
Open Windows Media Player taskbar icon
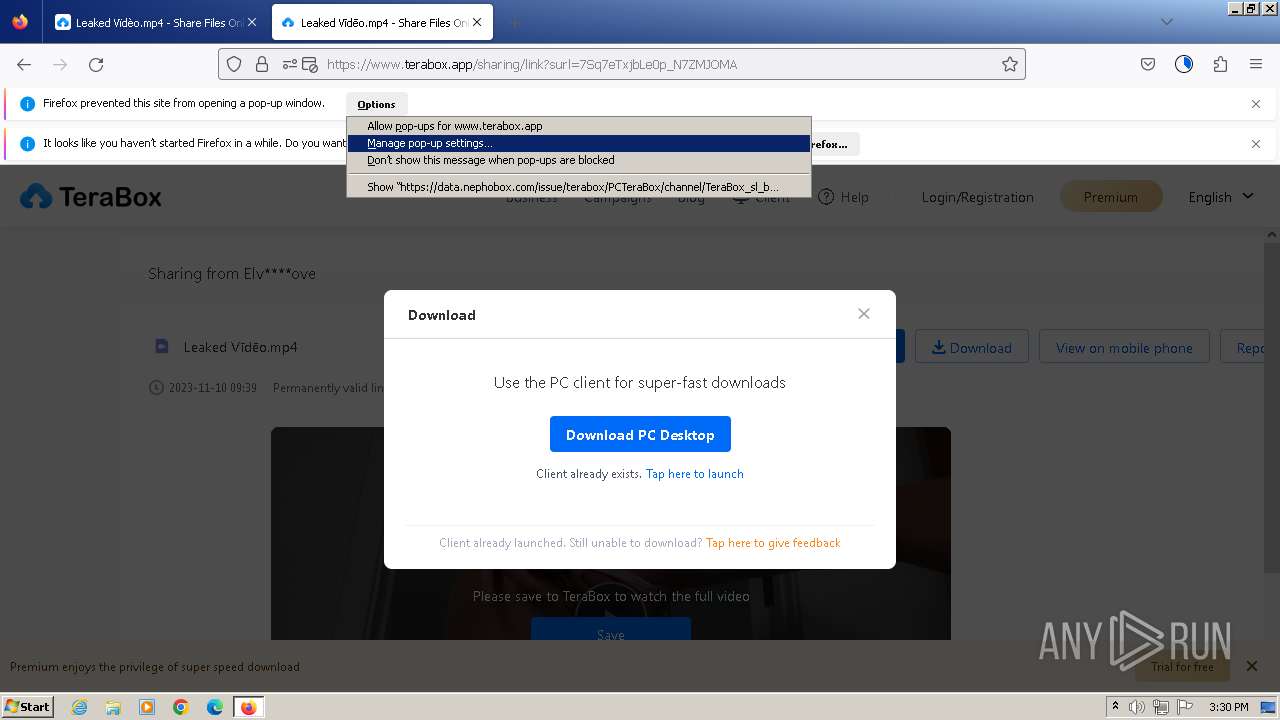147,707
